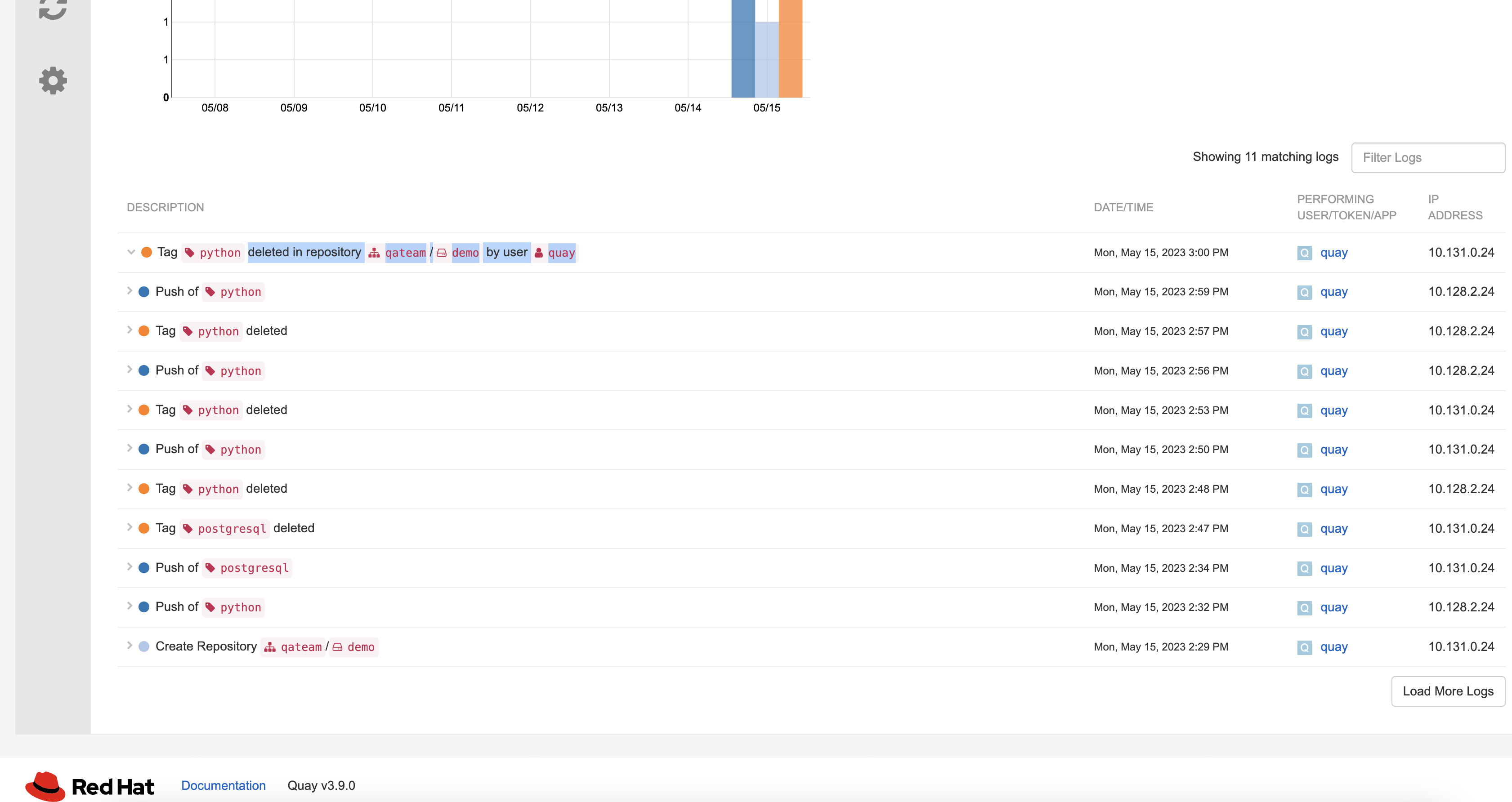Click the Load More Logs button
Image resolution: width=1512 pixels, height=802 pixels.
click(x=1447, y=691)
